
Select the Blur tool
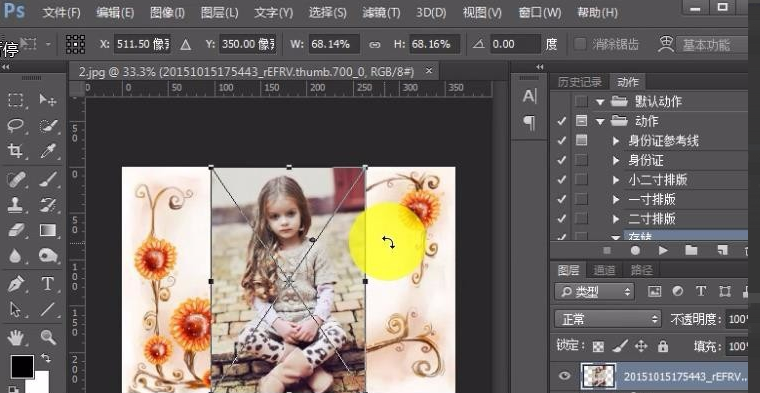(16, 255)
